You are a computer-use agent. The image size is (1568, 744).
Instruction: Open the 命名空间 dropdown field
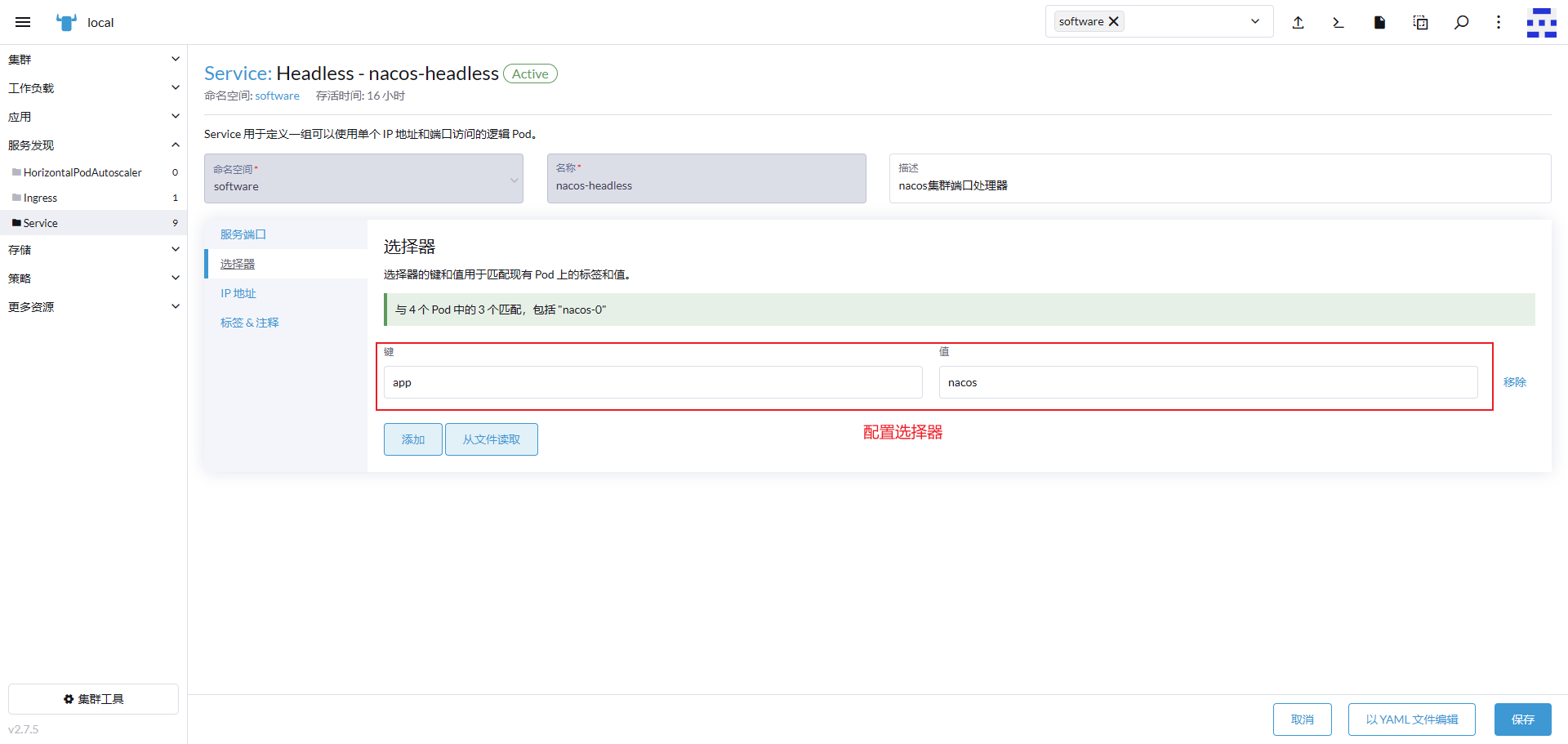[363, 178]
